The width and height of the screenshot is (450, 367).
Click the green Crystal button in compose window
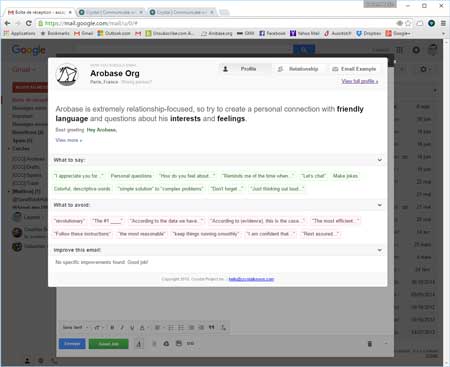(108, 344)
